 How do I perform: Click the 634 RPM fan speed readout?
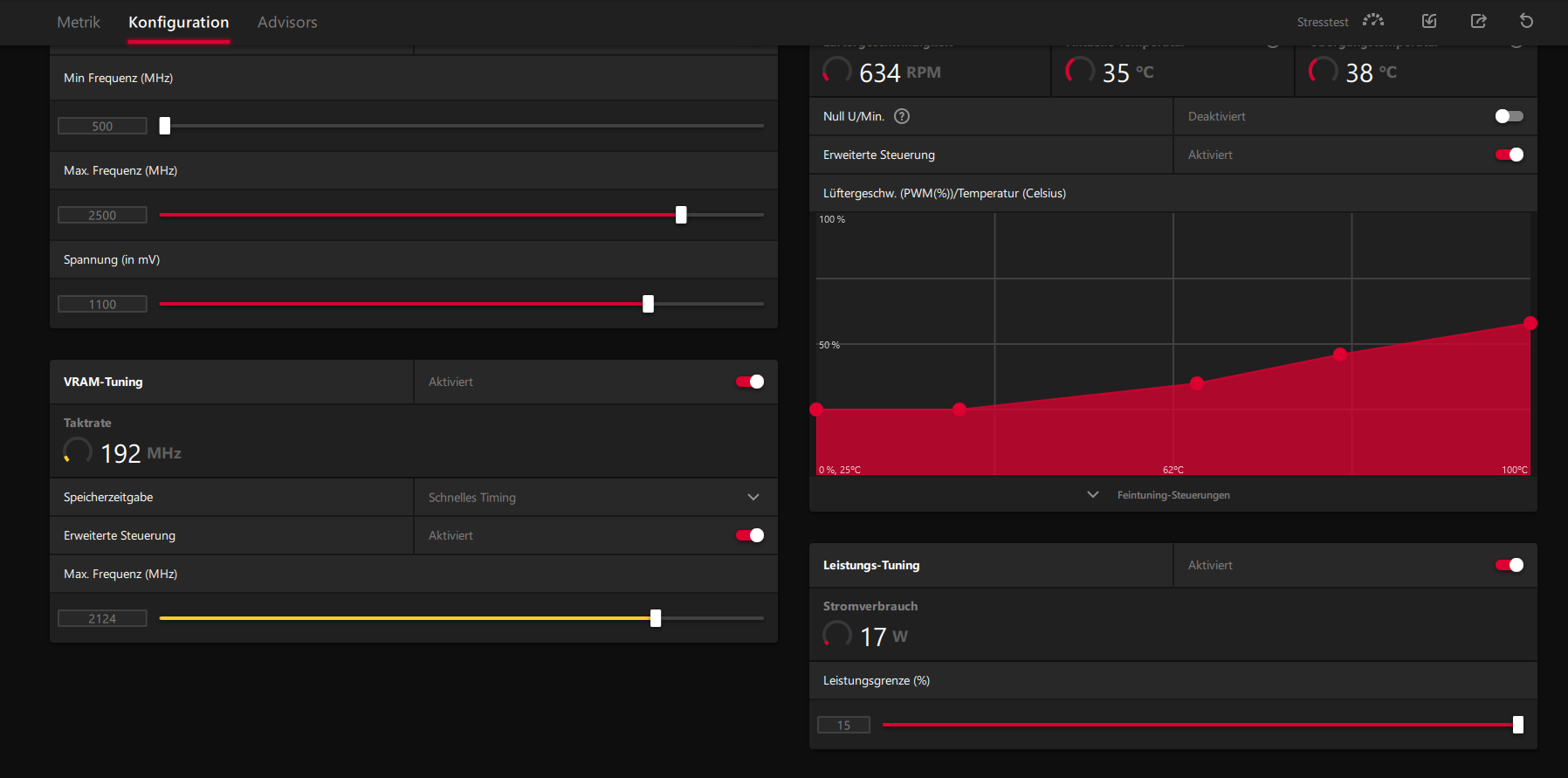click(900, 72)
